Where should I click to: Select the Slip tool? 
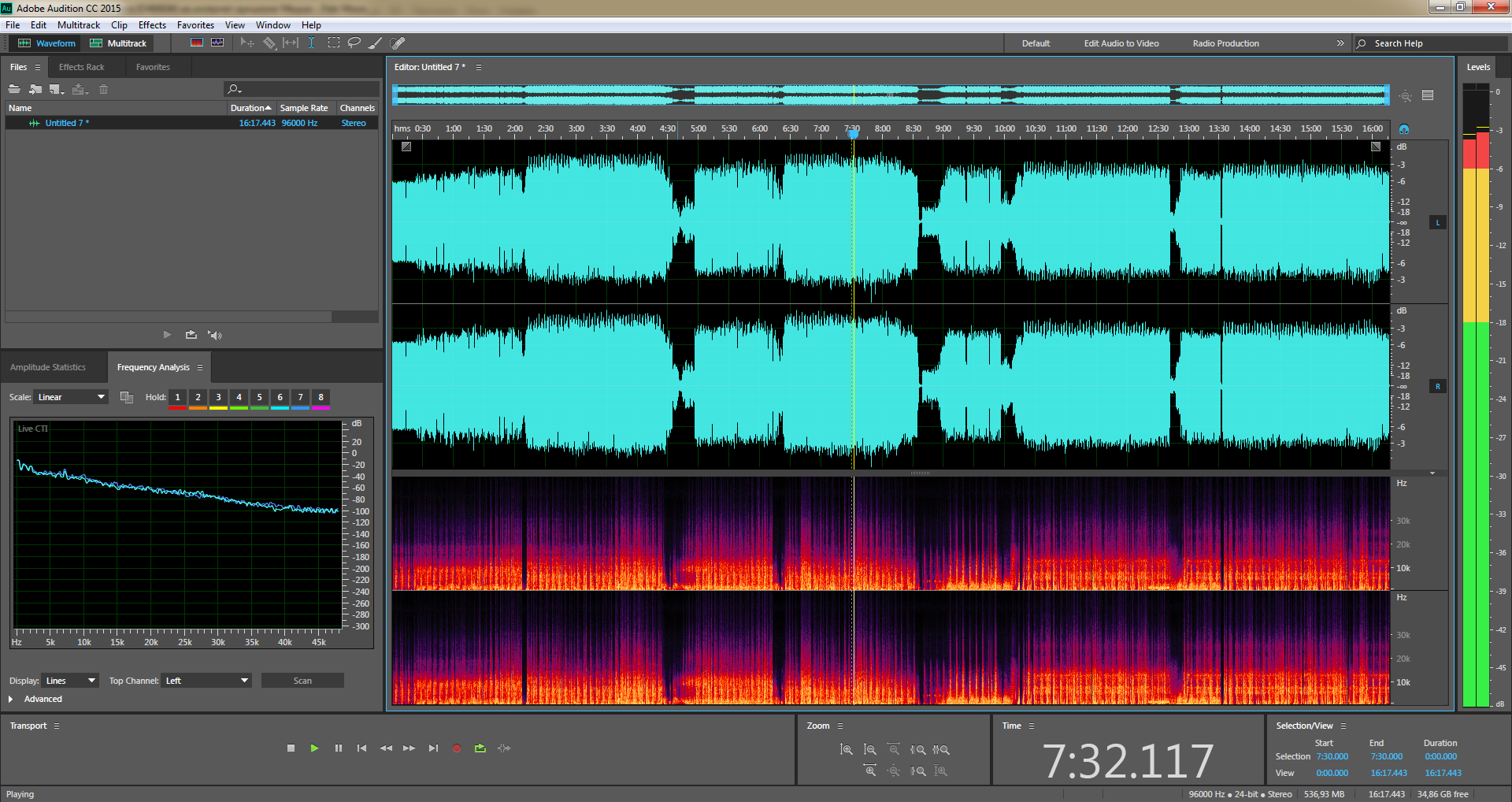291,43
